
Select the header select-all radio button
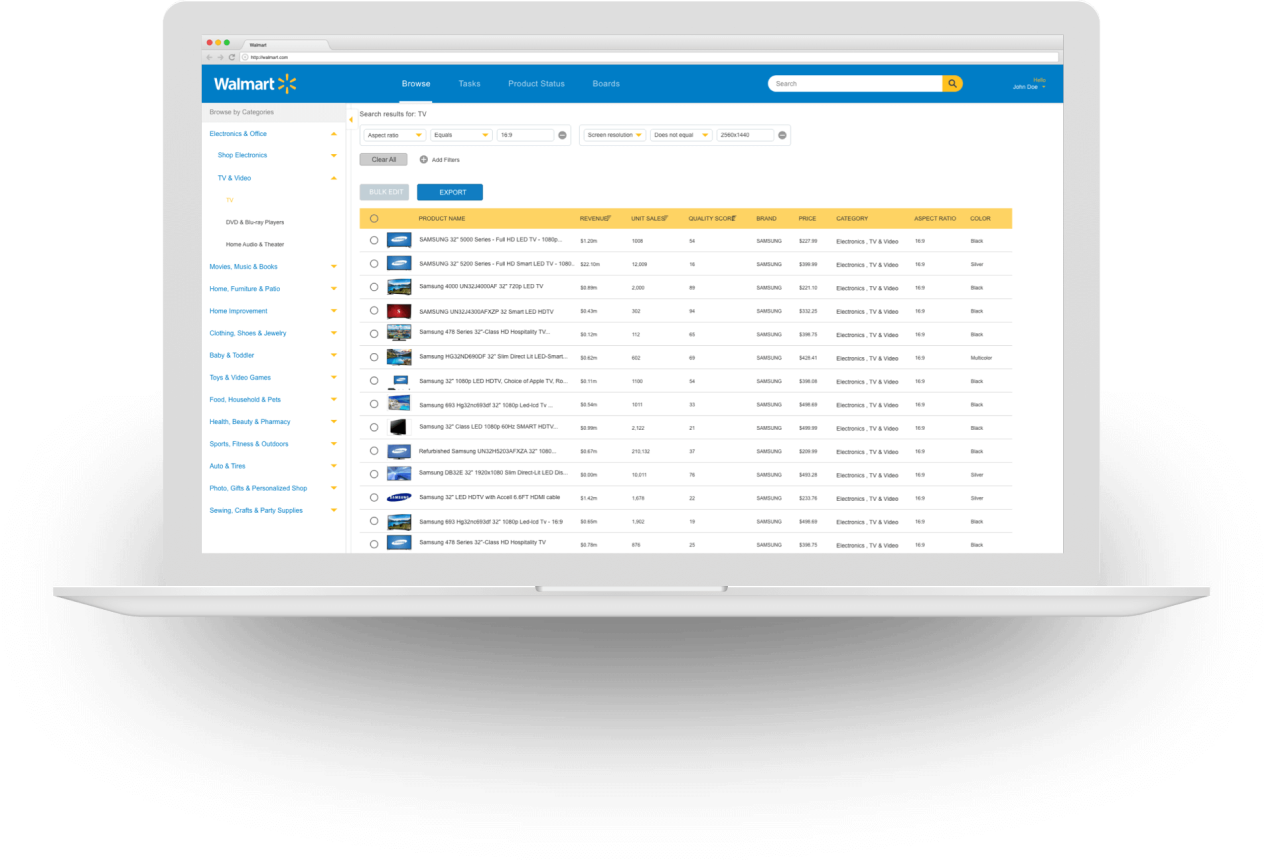374,218
